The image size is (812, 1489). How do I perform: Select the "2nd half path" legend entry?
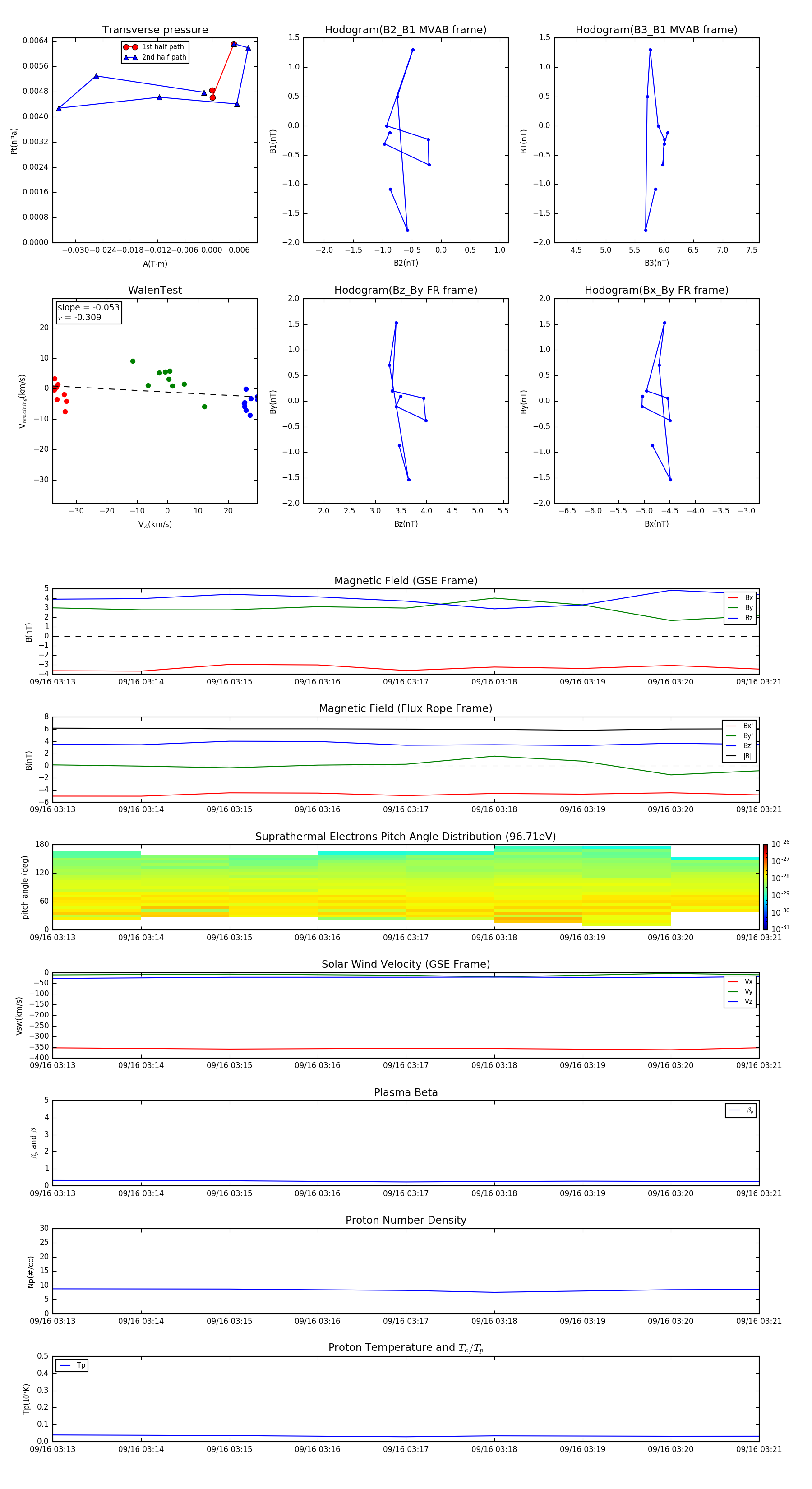pyautogui.click(x=154, y=57)
